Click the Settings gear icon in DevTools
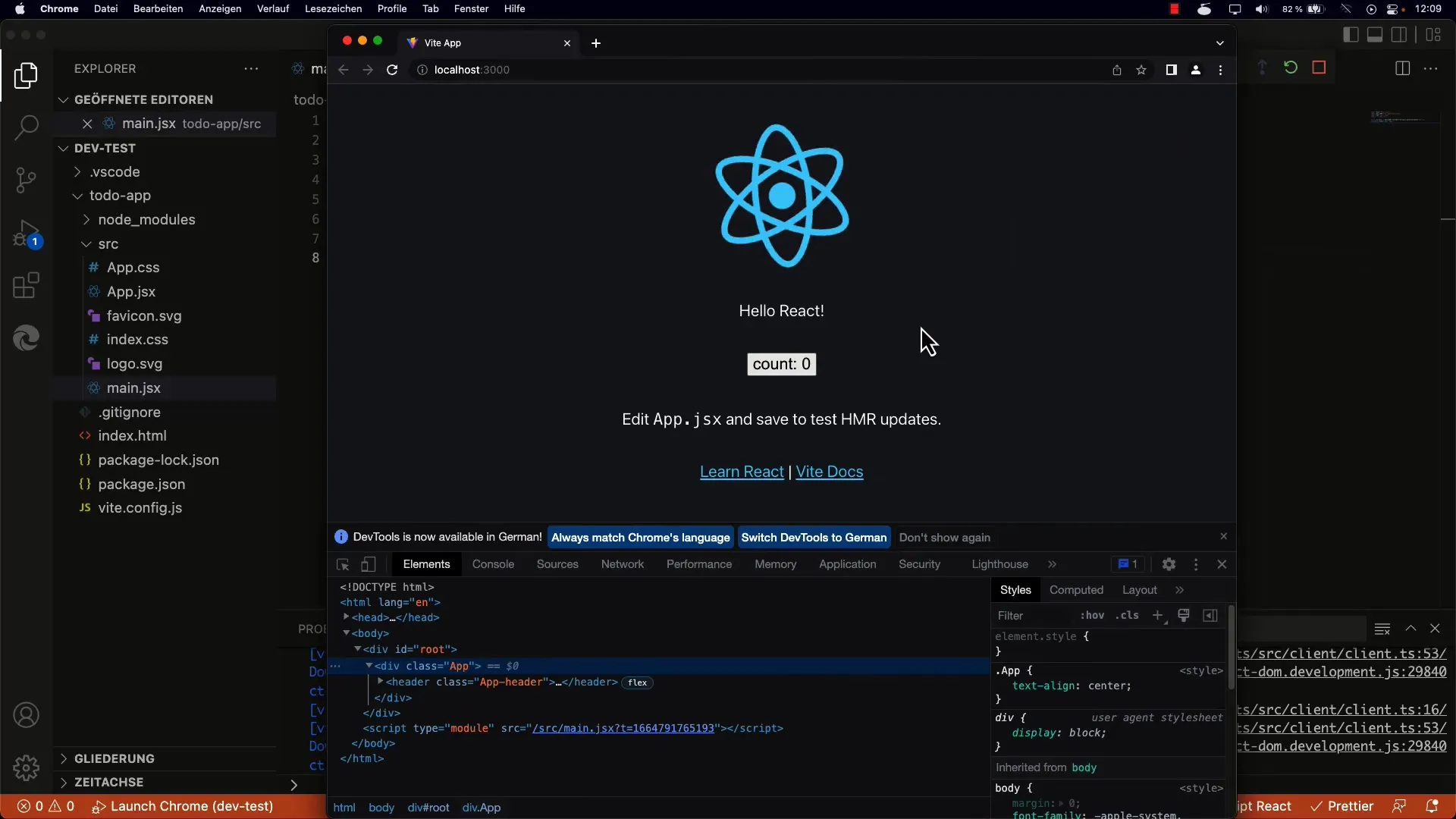The image size is (1456, 819). click(1168, 564)
